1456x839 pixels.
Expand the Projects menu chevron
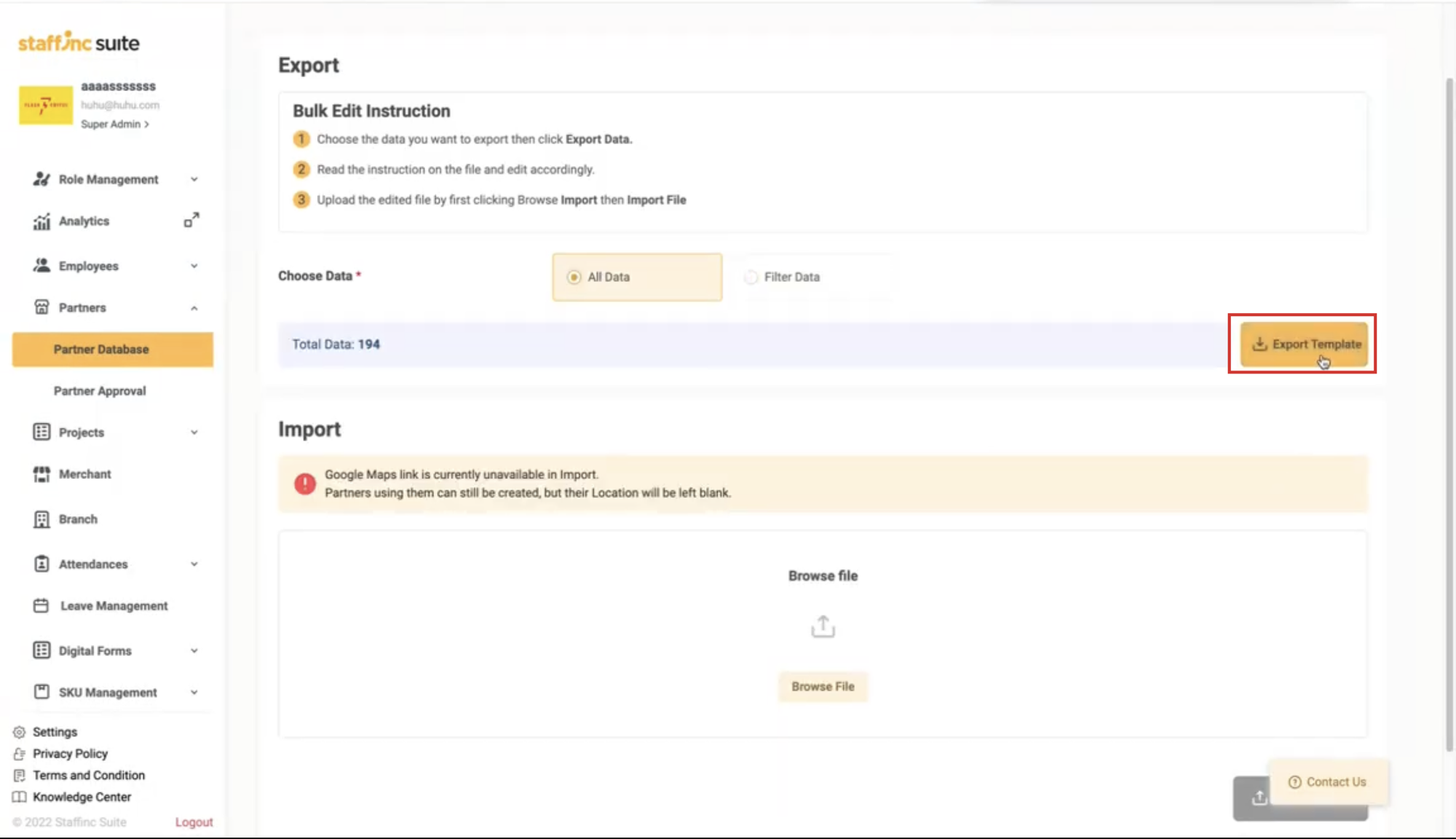tap(194, 433)
